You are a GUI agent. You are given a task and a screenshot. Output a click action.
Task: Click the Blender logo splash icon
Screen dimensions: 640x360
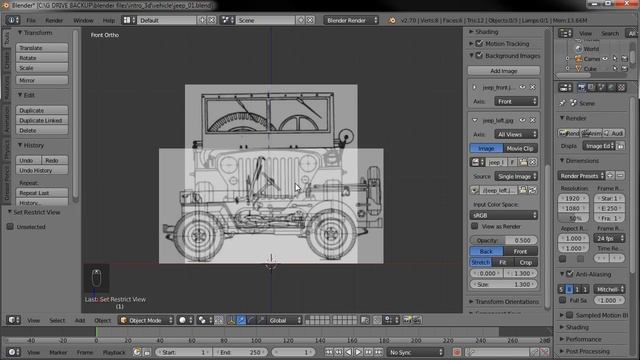tap(392, 20)
